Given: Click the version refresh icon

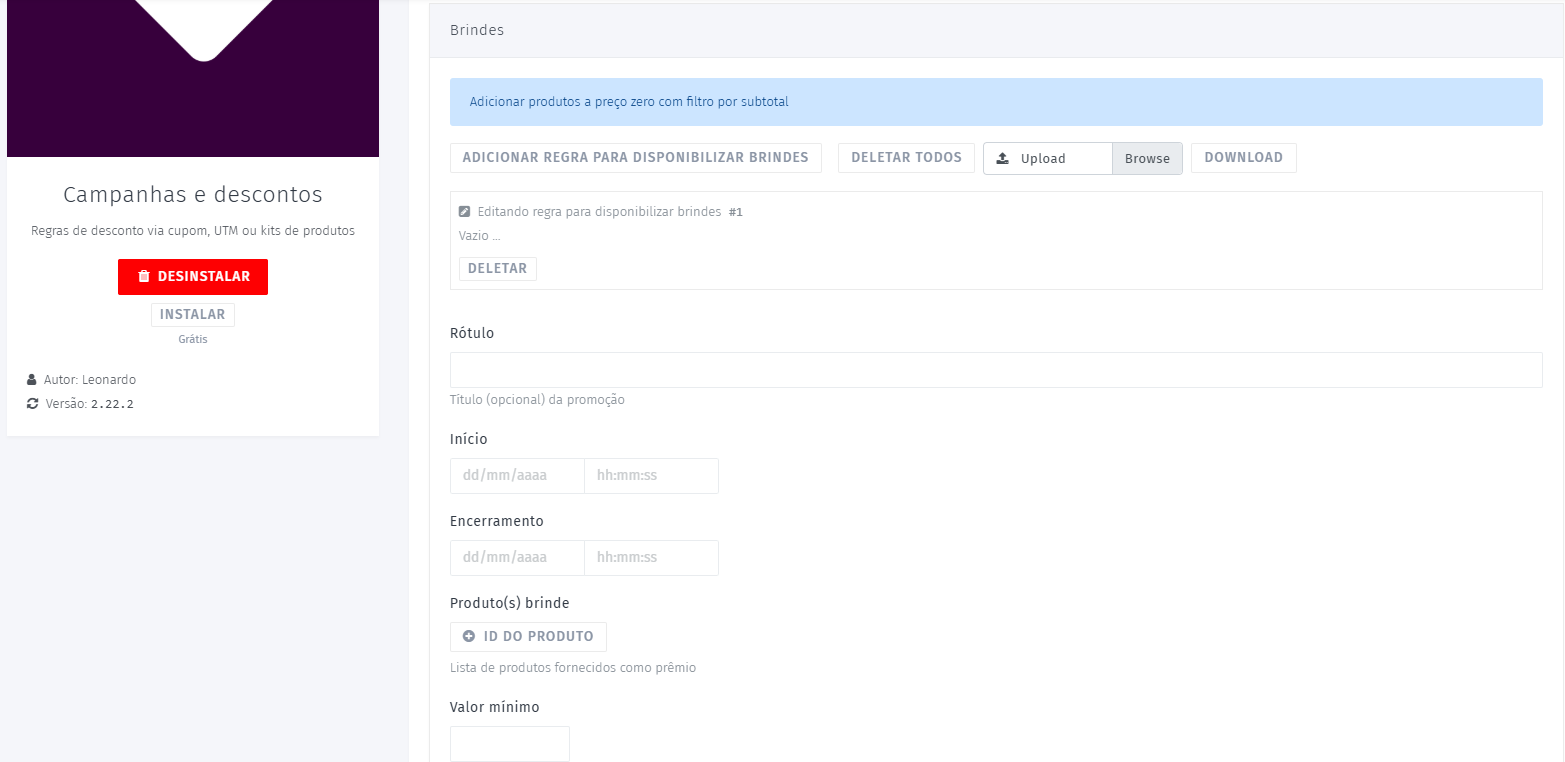Looking at the screenshot, I should tap(32, 404).
